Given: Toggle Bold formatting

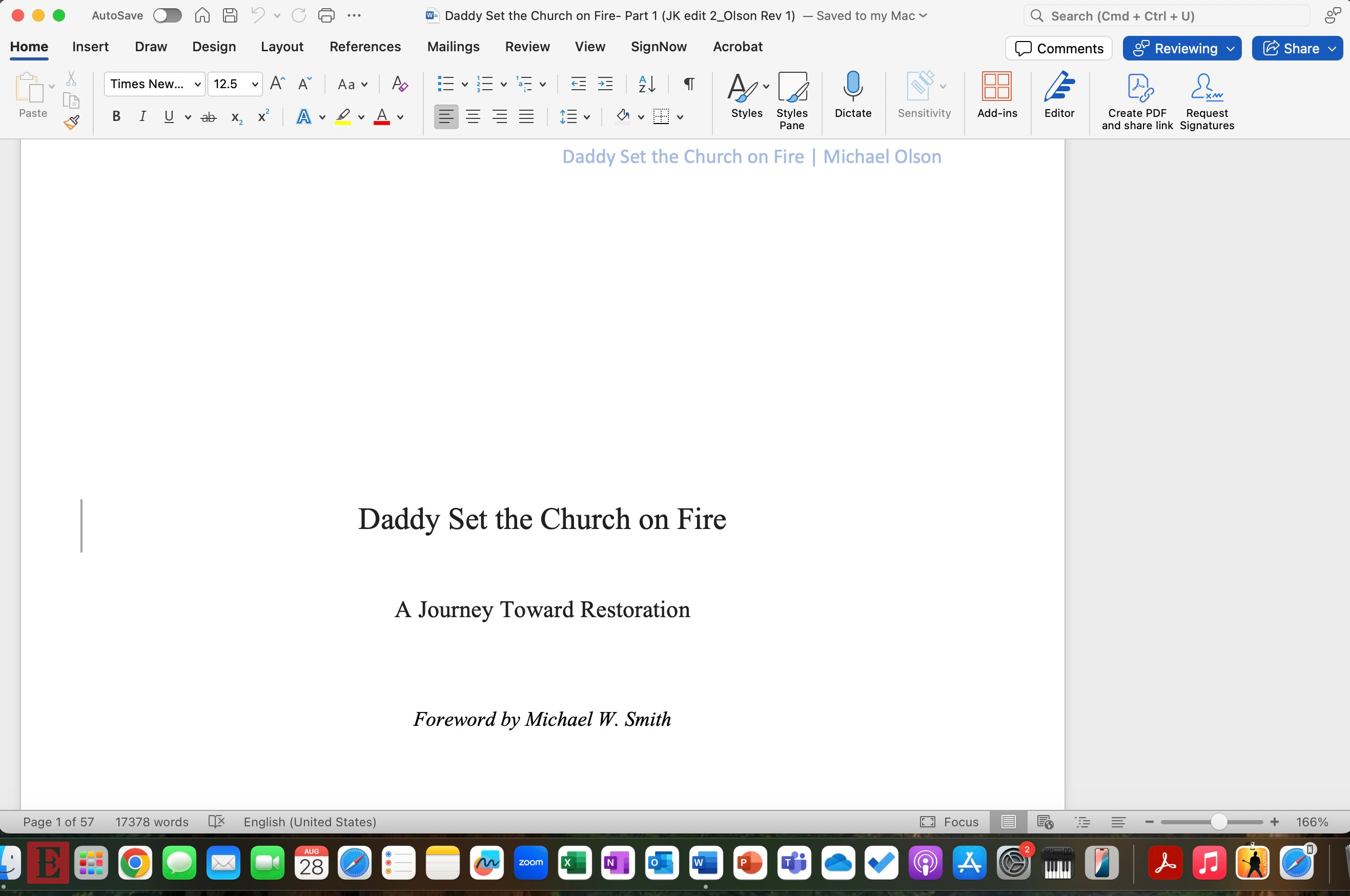Looking at the screenshot, I should [x=116, y=116].
